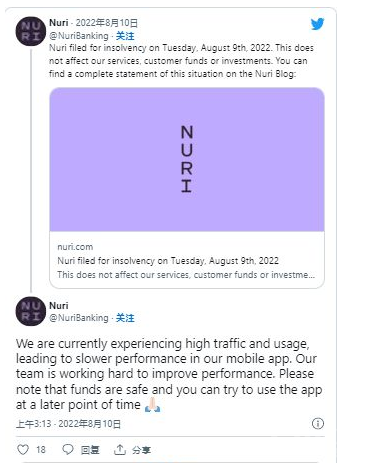The width and height of the screenshot is (380, 463).
Task: Click the 分享 share label
Action: 141,450
